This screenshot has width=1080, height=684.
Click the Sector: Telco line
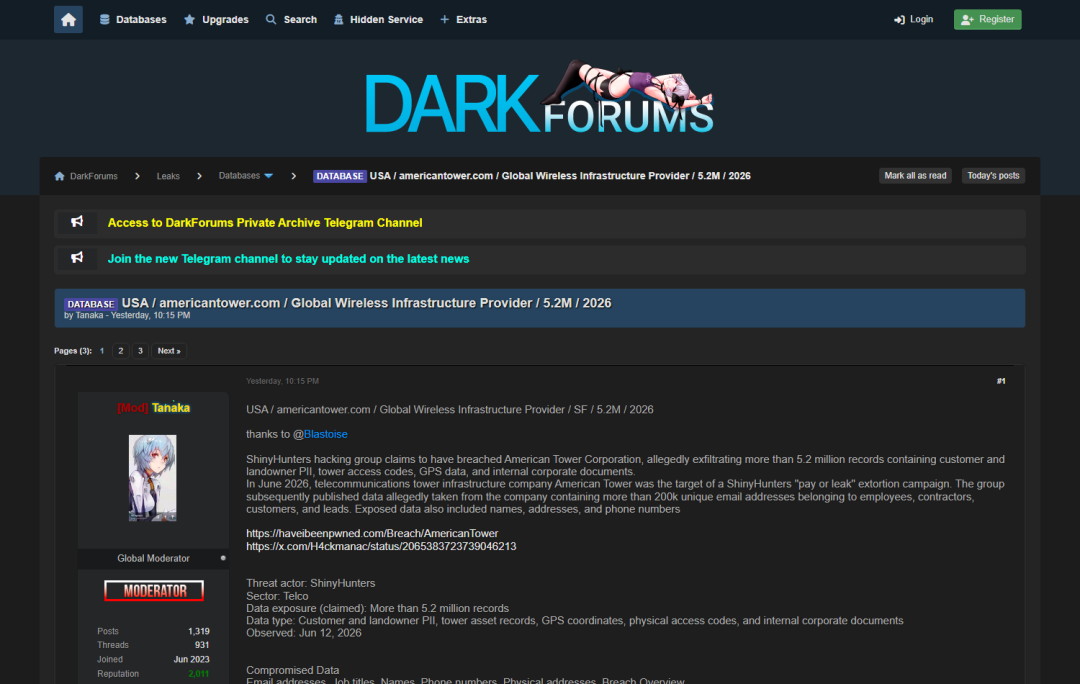tap(277, 596)
